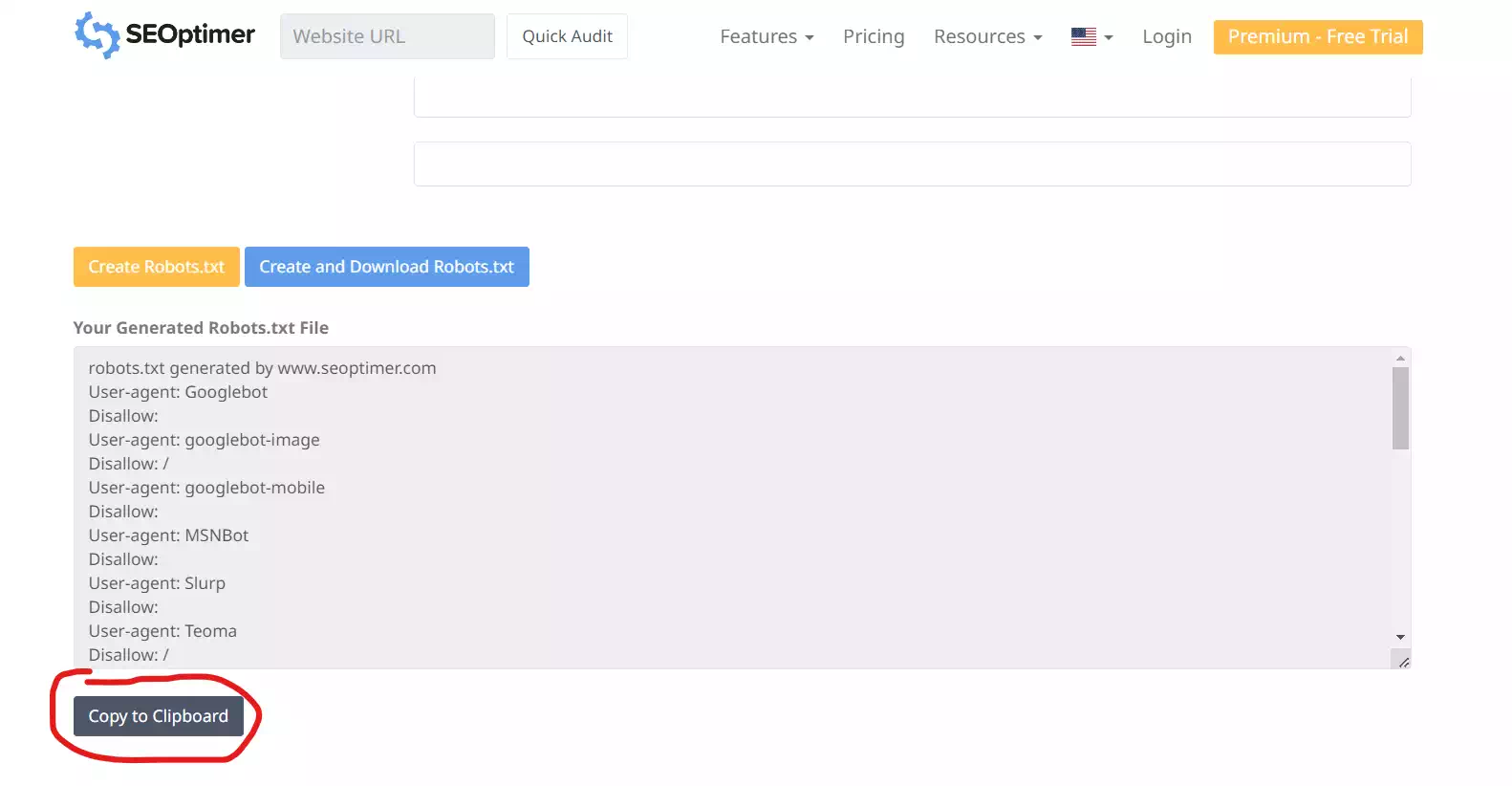Start the Premium - Free Trial
This screenshot has width=1512, height=786.
(1318, 36)
